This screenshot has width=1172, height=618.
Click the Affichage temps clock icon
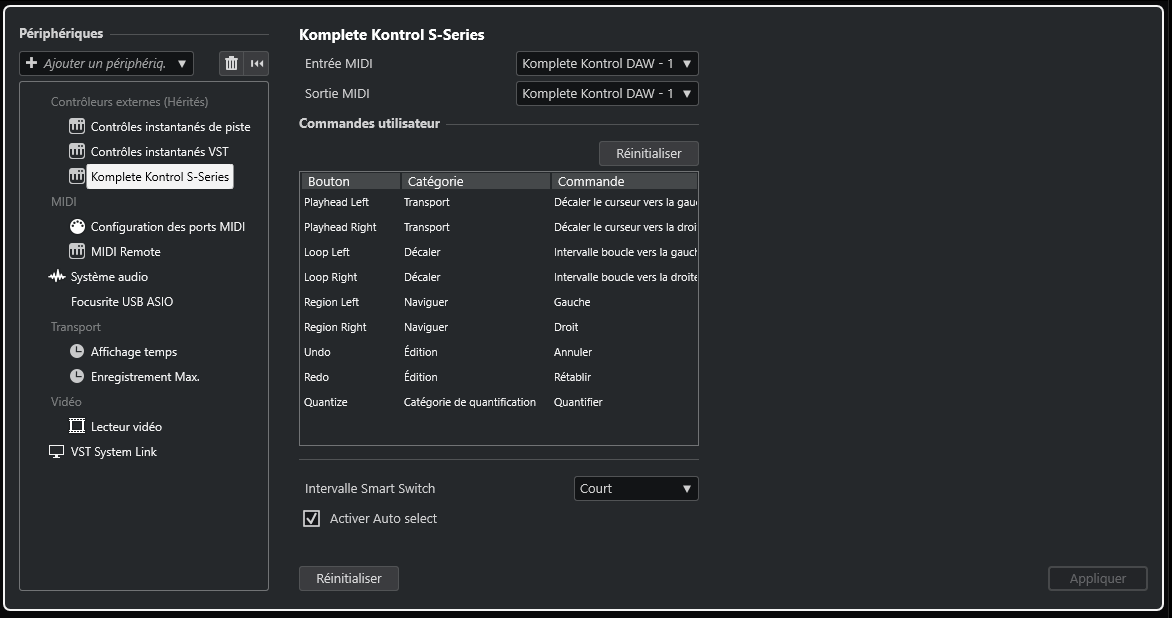tap(77, 352)
